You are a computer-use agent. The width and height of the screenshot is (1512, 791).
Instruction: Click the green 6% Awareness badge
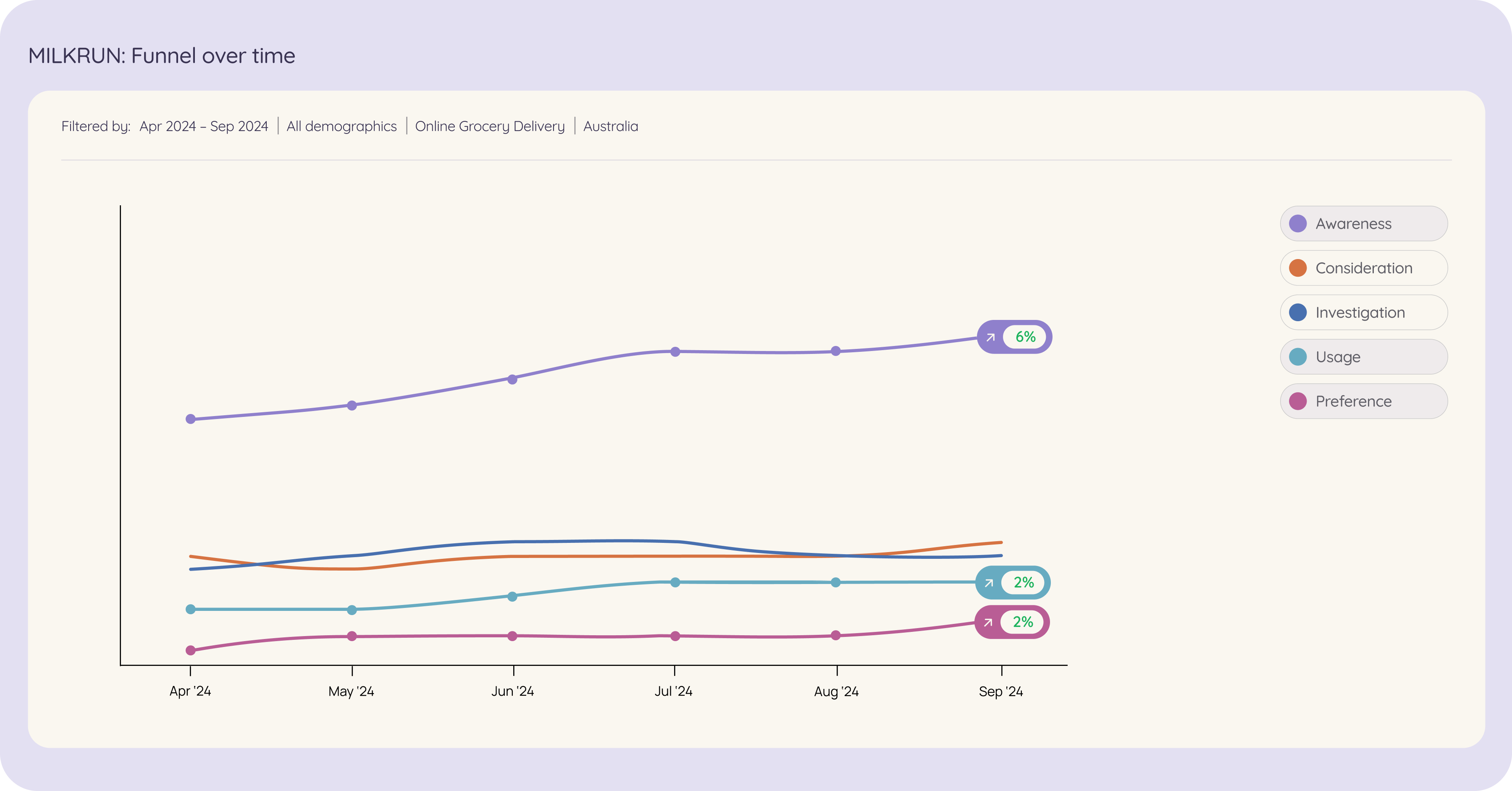pos(1025,337)
